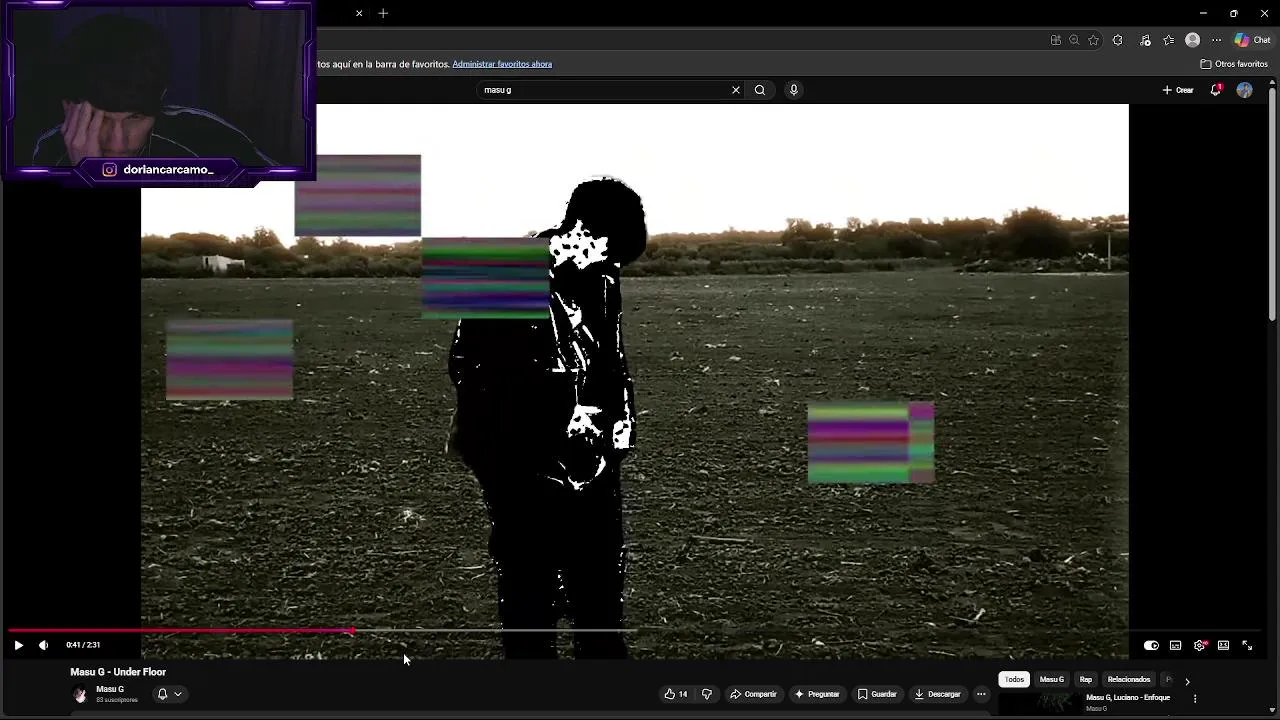The width and height of the screenshot is (1280, 720).
Task: Select the Todos filter chip
Action: pyautogui.click(x=1014, y=680)
